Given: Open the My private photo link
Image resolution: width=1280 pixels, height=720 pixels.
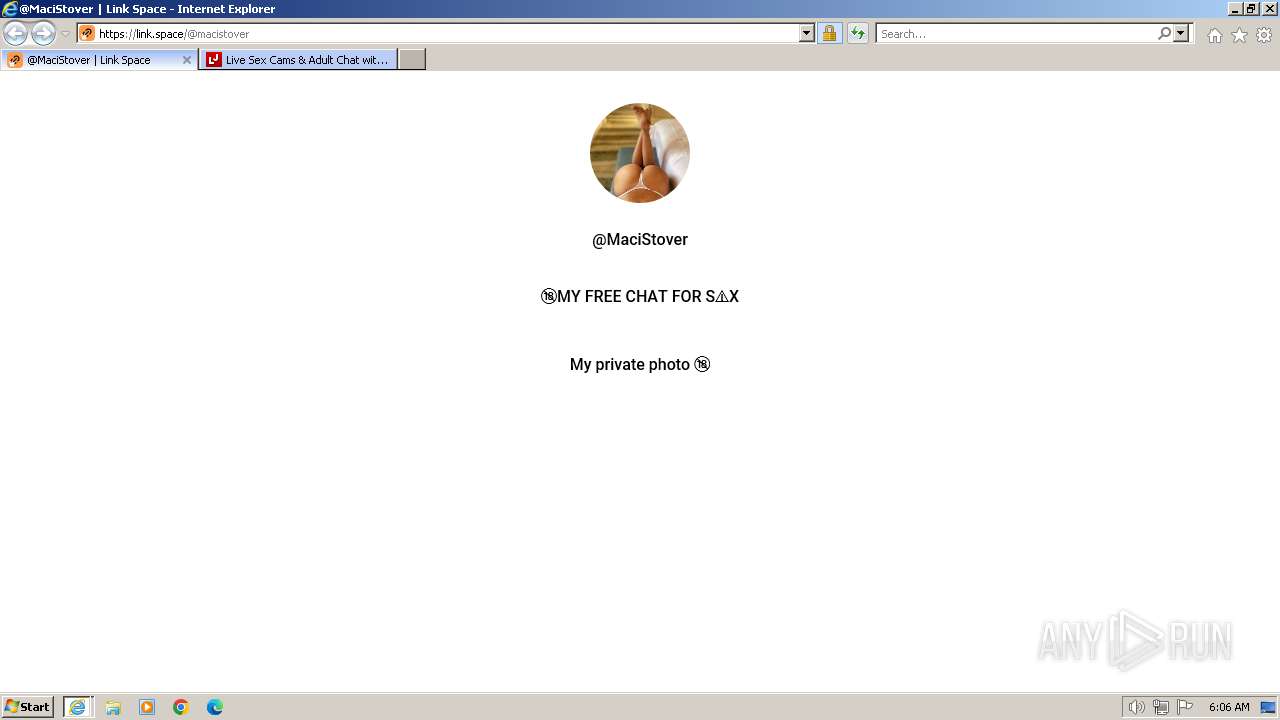Looking at the screenshot, I should coord(640,365).
